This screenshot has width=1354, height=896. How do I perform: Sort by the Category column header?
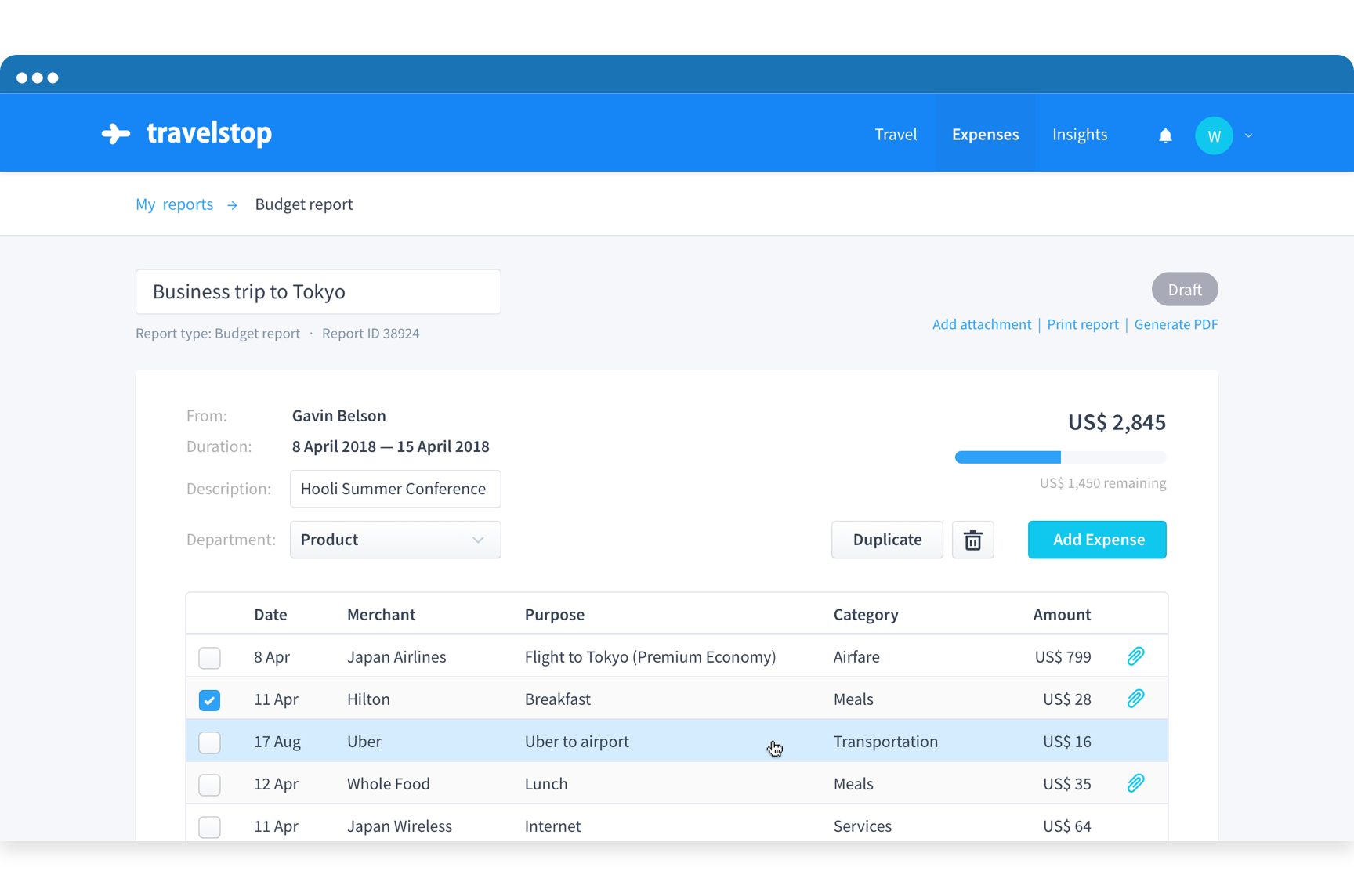[866, 615]
